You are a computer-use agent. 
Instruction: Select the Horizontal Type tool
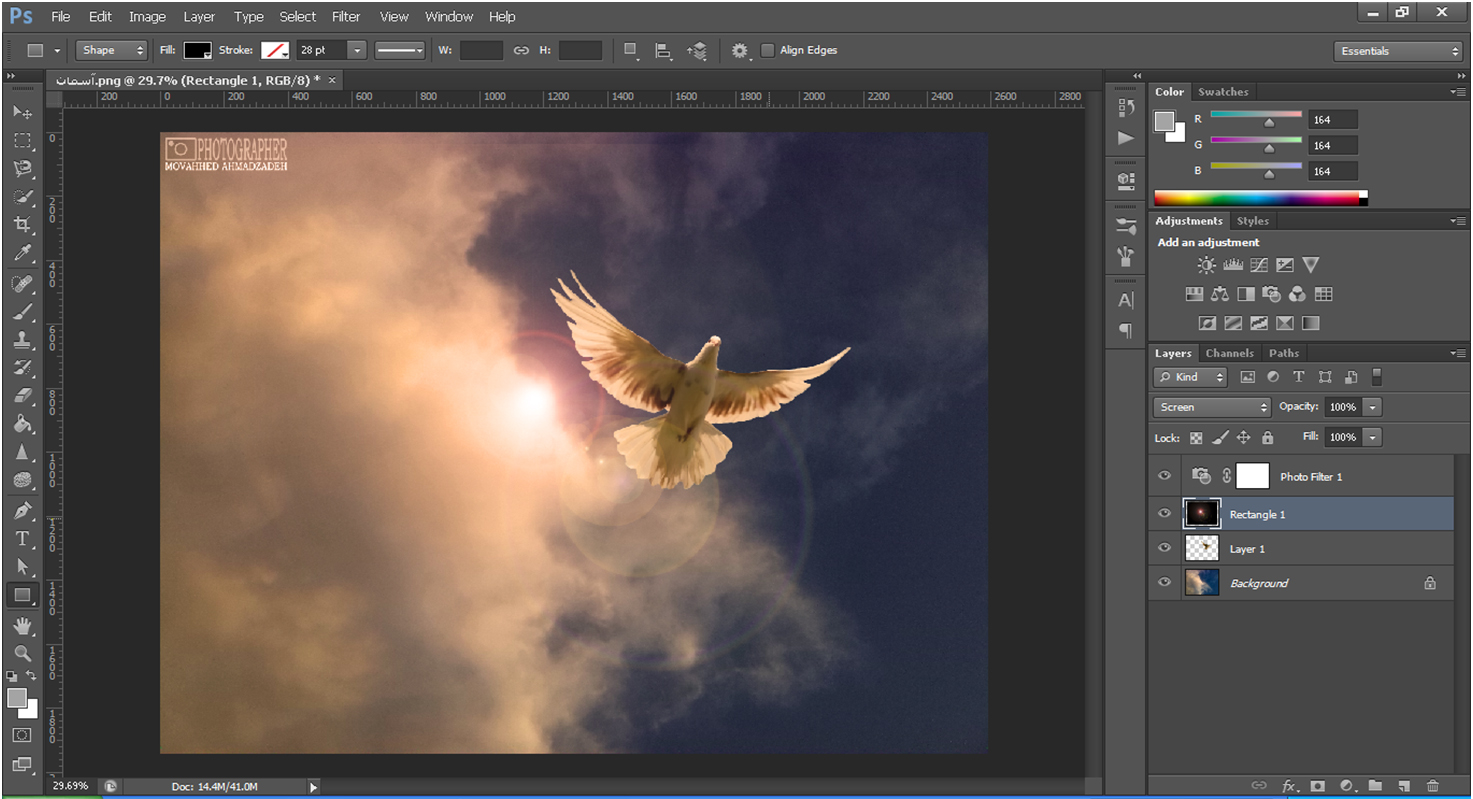coord(22,538)
